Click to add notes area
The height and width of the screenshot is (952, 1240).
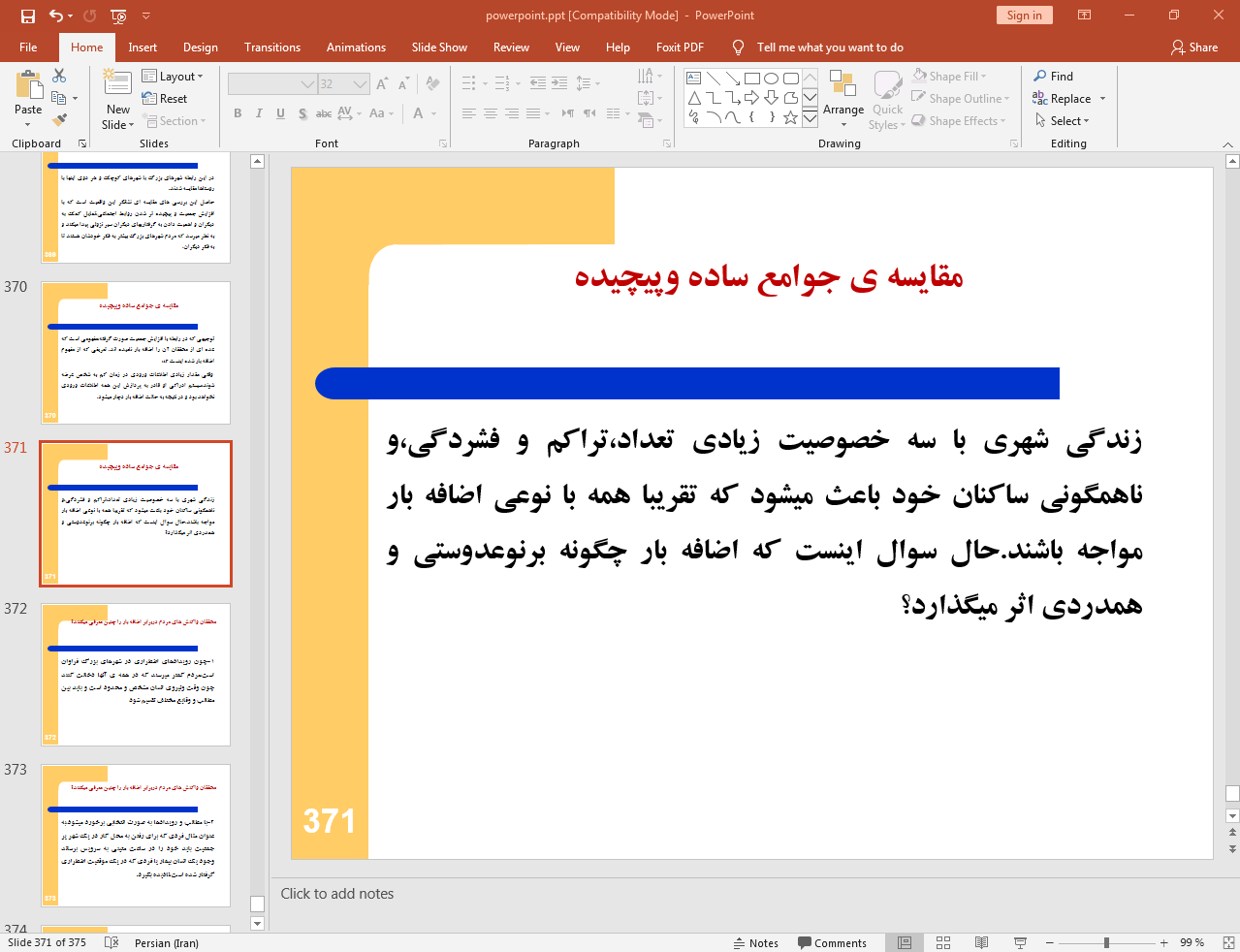[x=337, y=894]
